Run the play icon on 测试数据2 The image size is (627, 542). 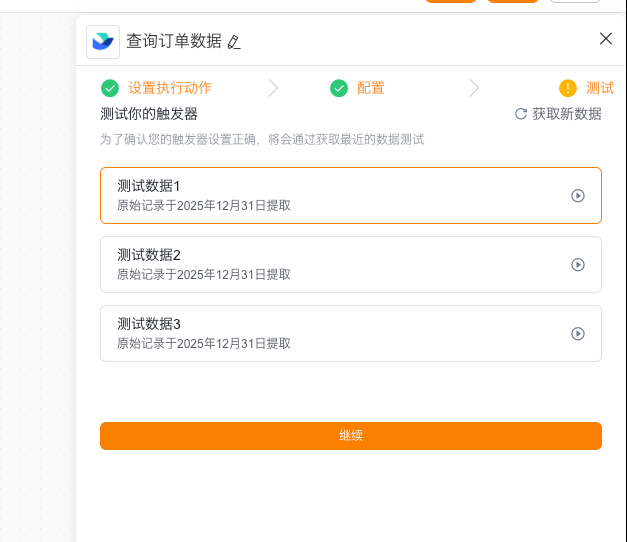tap(578, 265)
